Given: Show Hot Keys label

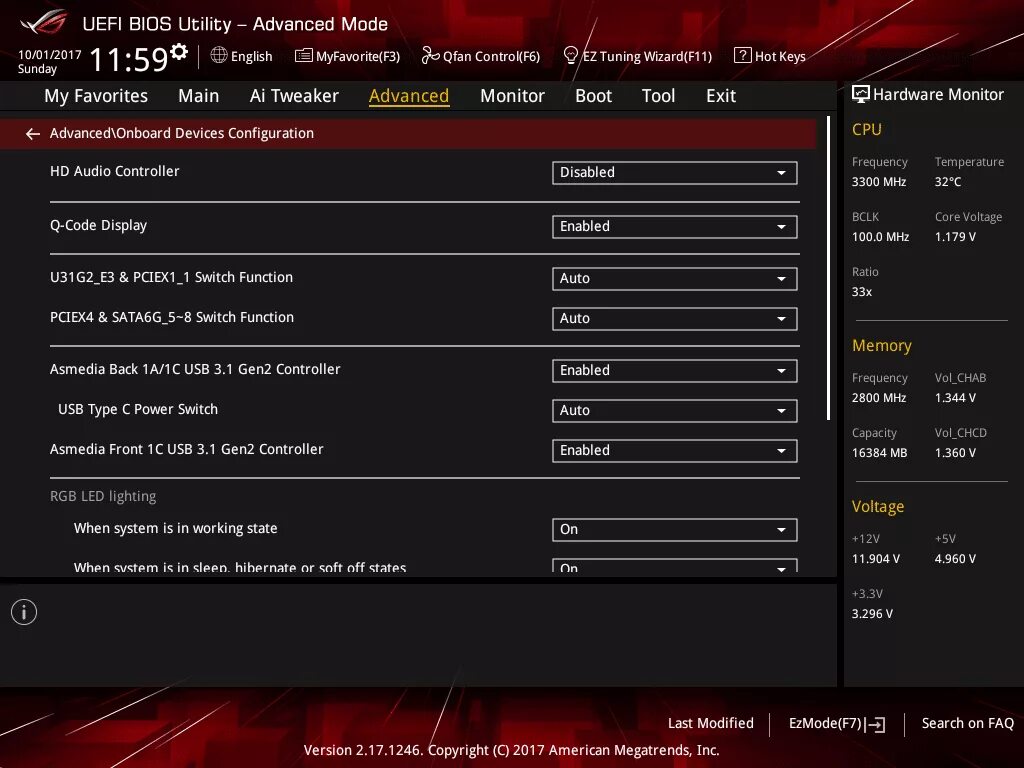Looking at the screenshot, I should click(780, 57).
